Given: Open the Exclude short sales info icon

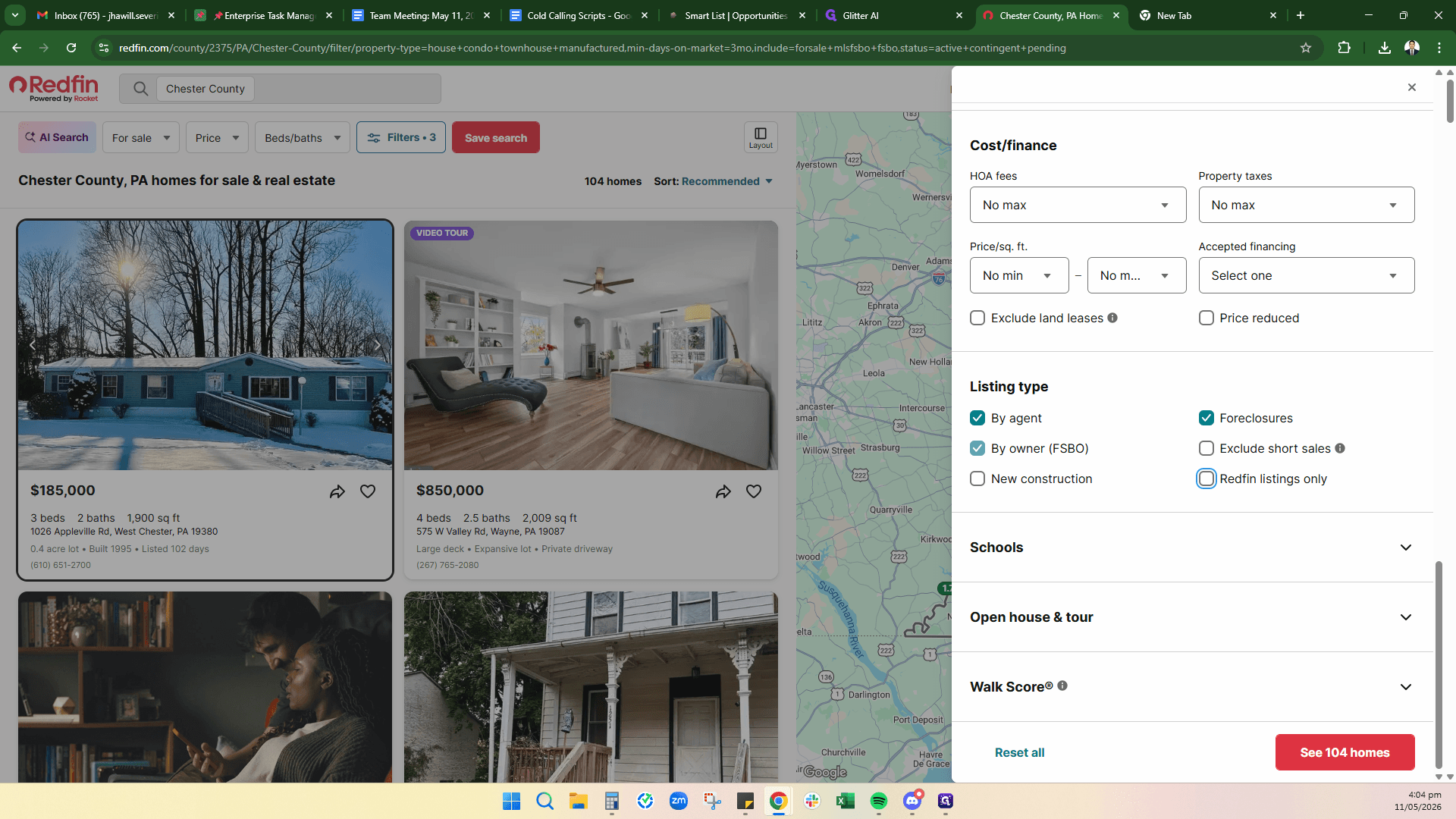Looking at the screenshot, I should [1340, 448].
